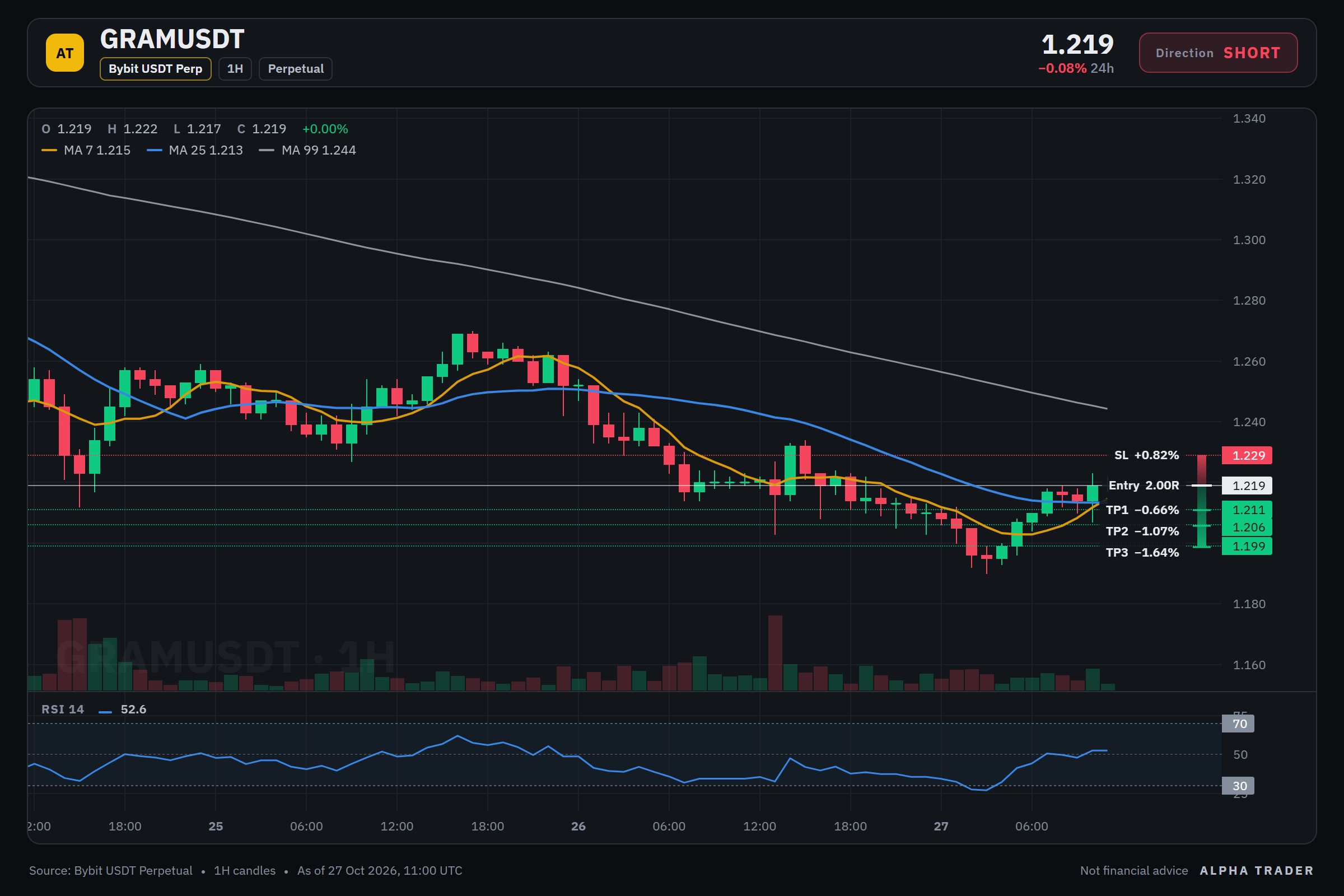Click the O 1.219 open value
The image size is (1344, 896).
coord(66,129)
